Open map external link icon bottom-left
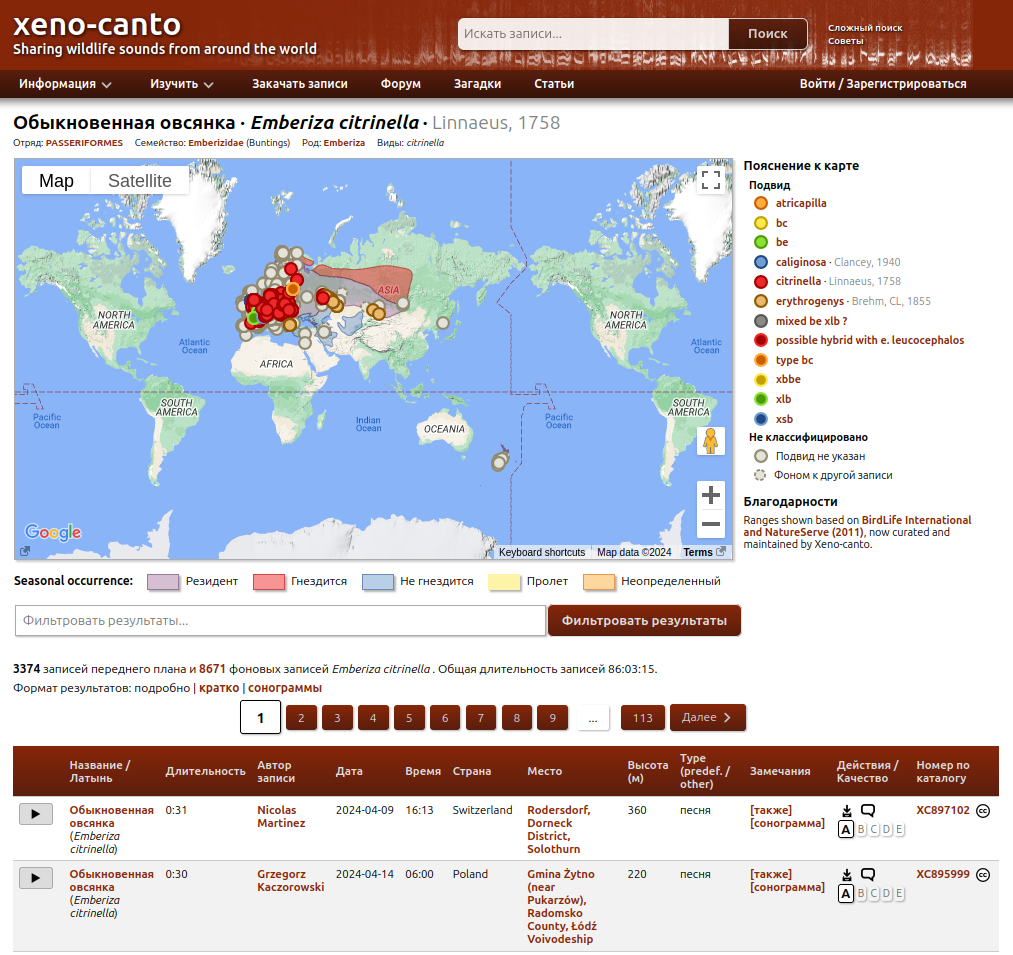This screenshot has width=1013, height=955. pyautogui.click(x=25, y=551)
